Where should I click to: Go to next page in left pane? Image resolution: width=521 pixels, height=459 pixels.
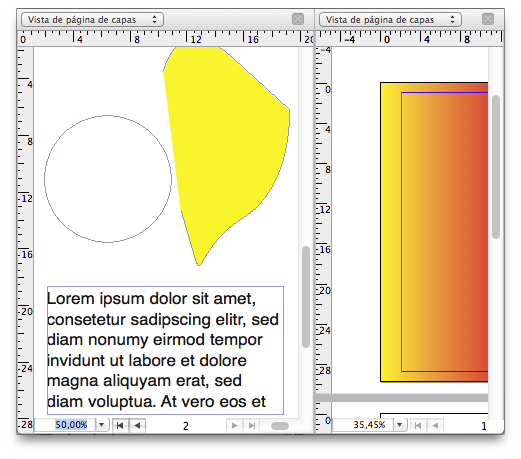coord(235,425)
